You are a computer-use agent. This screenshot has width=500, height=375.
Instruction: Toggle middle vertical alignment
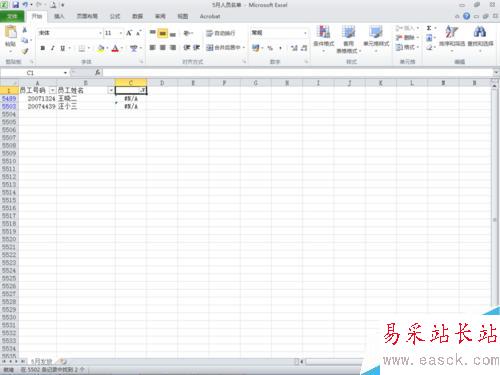(x=163, y=33)
